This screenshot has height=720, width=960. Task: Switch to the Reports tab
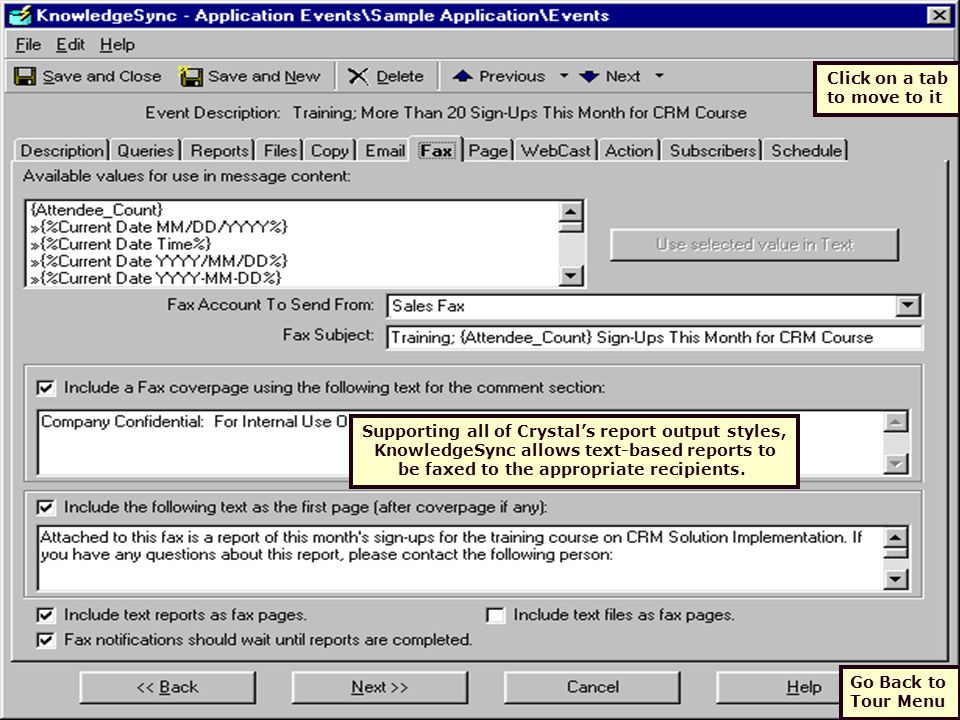[220, 151]
